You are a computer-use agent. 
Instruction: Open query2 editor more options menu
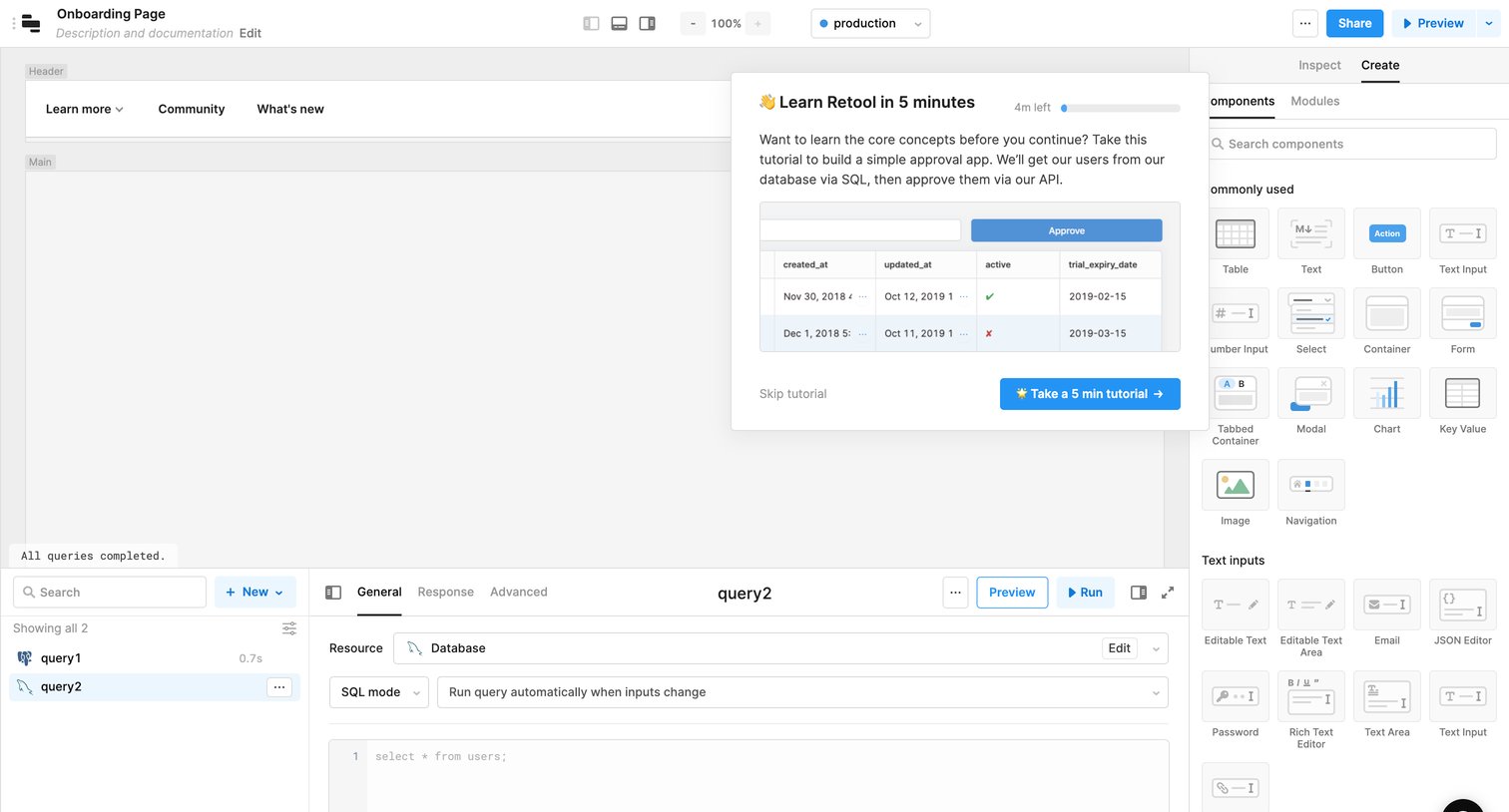point(955,593)
